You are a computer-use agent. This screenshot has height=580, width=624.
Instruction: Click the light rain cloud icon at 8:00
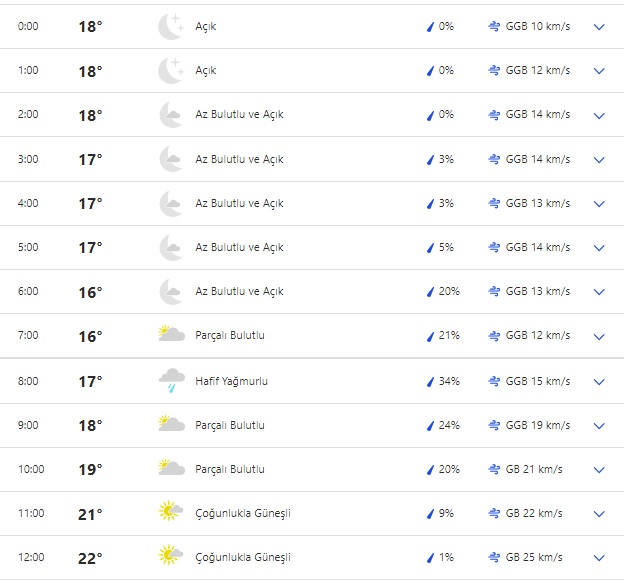point(171,381)
